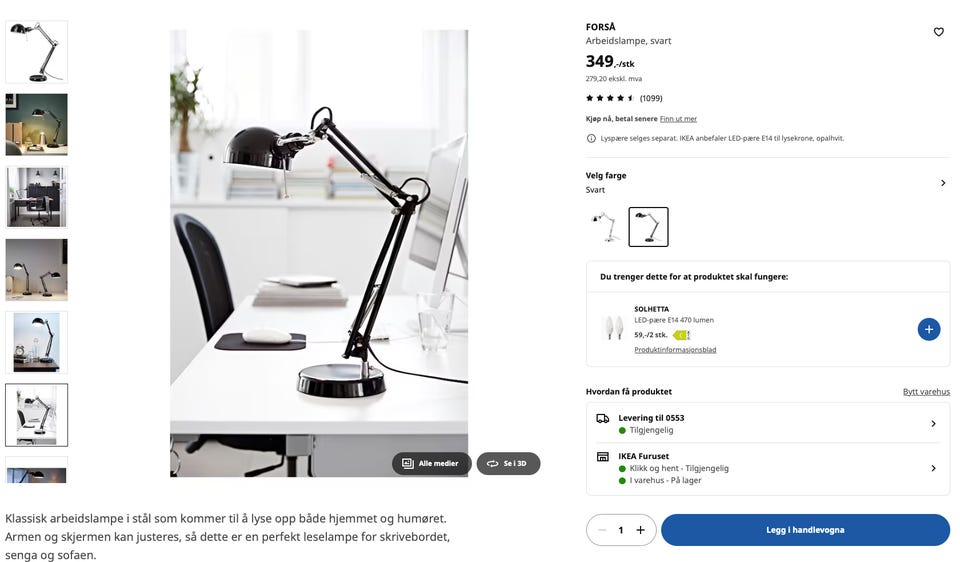The width and height of the screenshot is (960, 562).
Task: Decrease quantity with minus stepper
Action: tap(602, 530)
